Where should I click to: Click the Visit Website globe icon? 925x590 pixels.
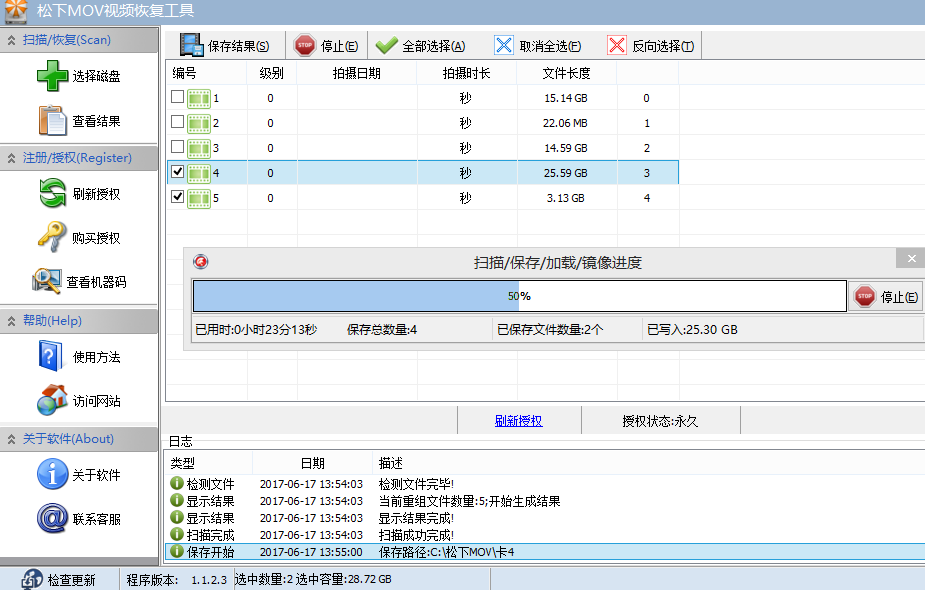pyautogui.click(x=52, y=401)
